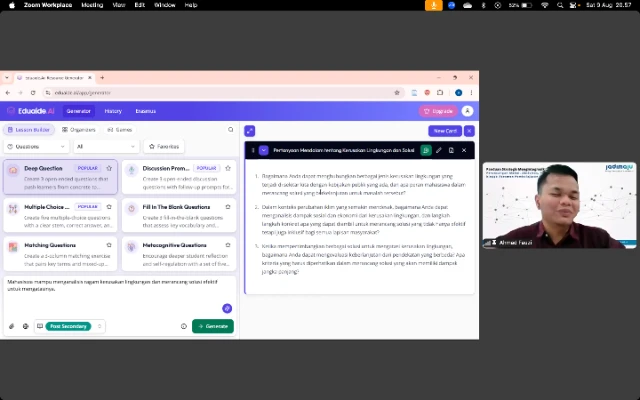Collapse the generated card with chevron button
Screen dimensions: 640x400
(264, 150)
